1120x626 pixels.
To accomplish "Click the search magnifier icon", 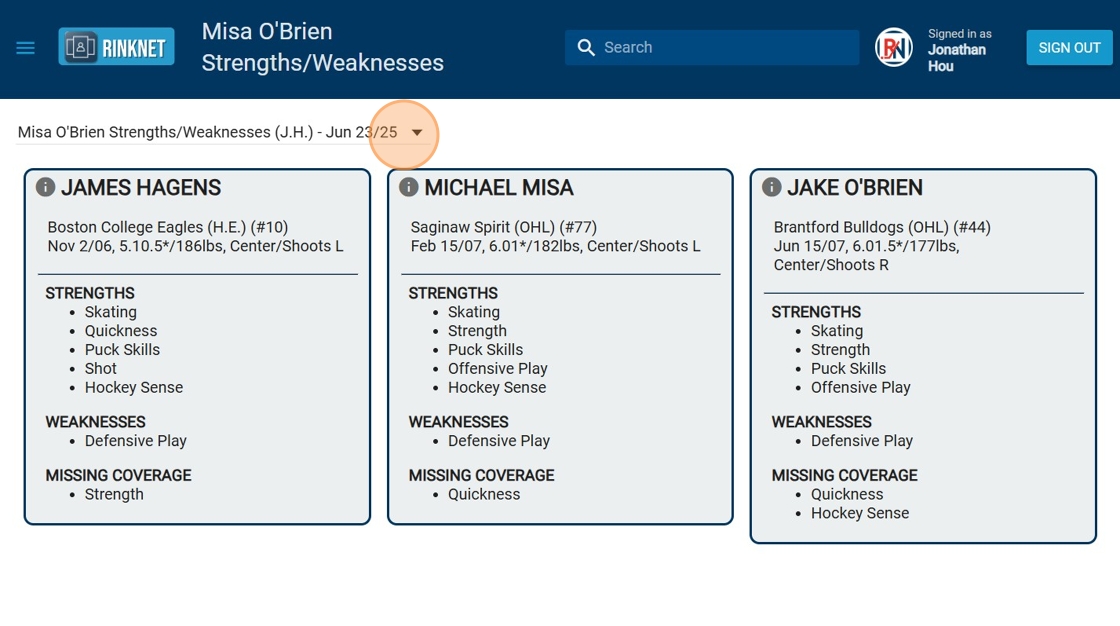I will click(586, 47).
